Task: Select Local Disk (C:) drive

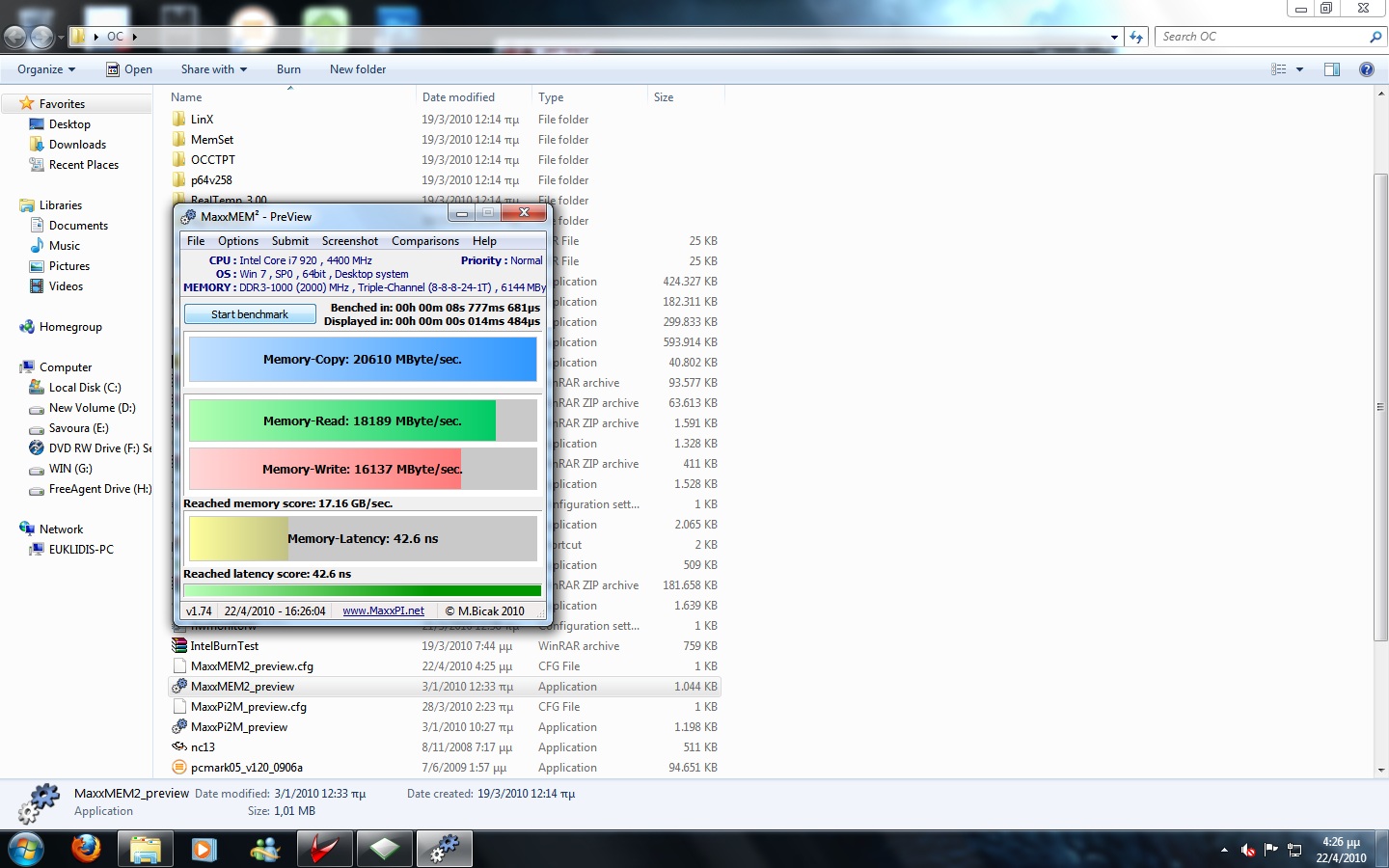Action: pos(85,388)
